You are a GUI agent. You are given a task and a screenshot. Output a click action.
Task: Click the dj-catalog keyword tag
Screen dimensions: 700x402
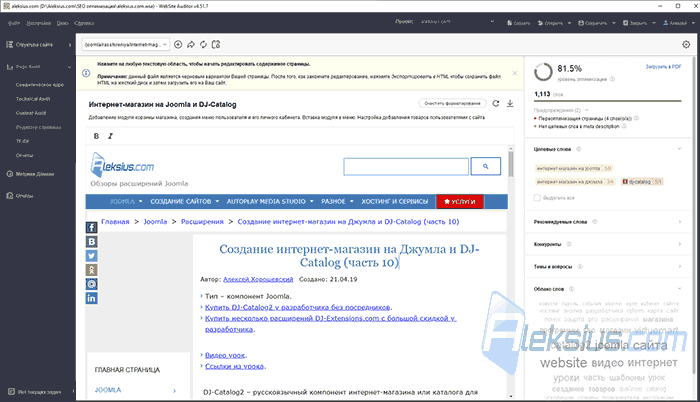[x=642, y=181]
